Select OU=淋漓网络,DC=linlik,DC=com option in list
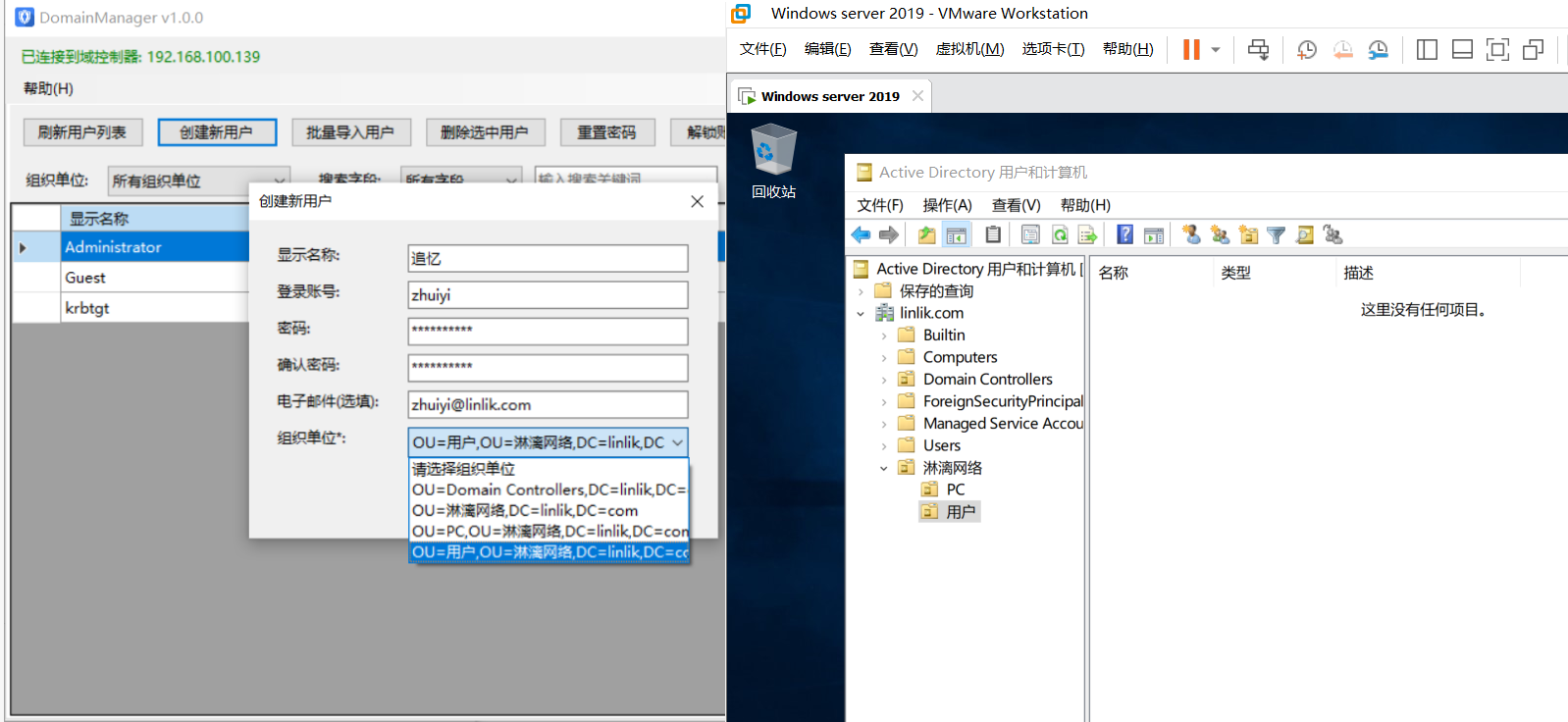1568x722 pixels. [549, 511]
